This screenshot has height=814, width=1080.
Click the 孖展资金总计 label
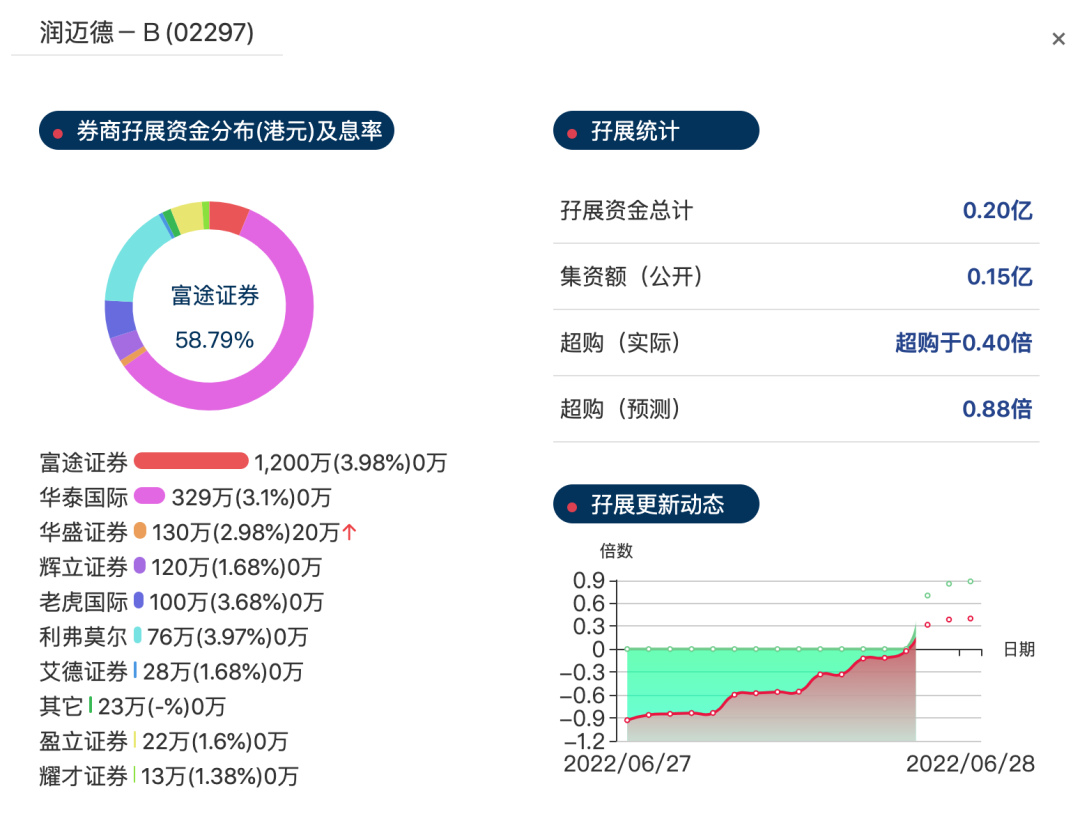[x=626, y=211]
